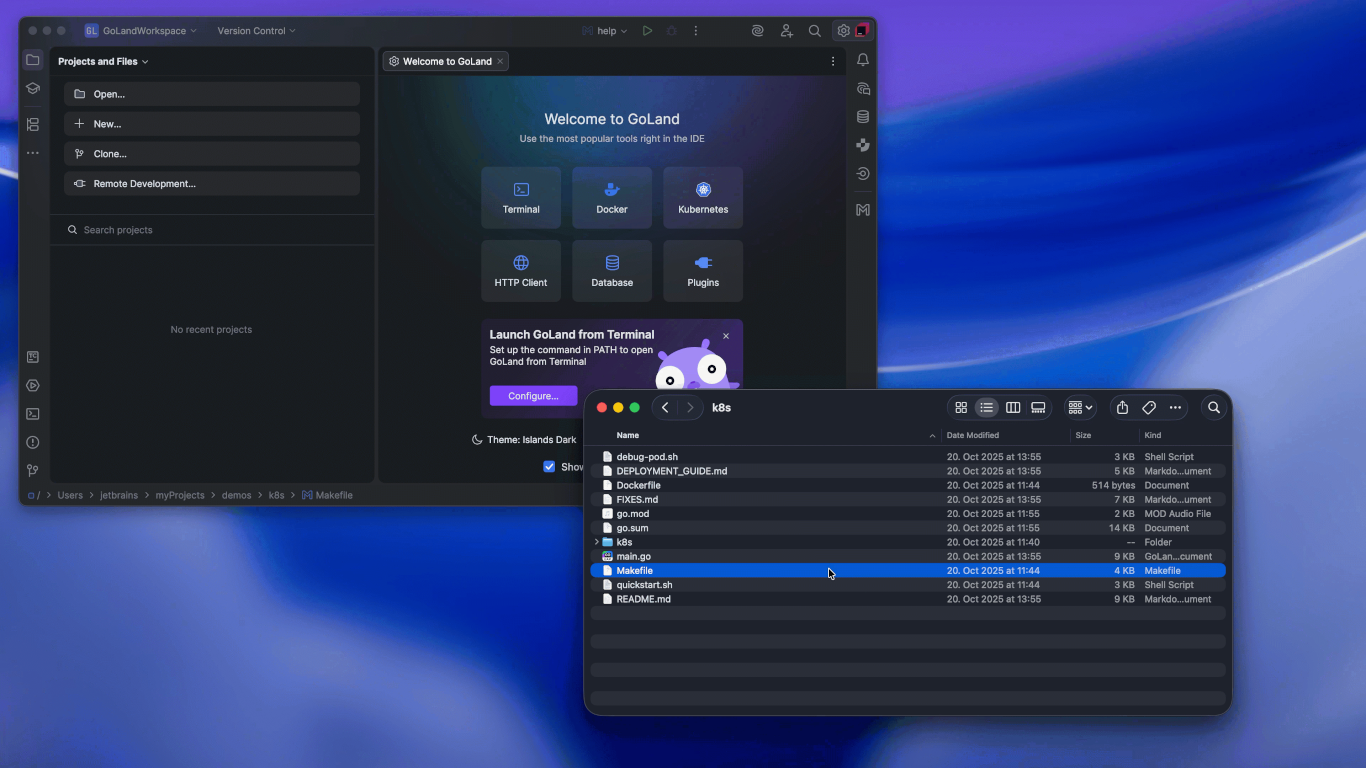Open IDE settings gear icon
Viewport: 1366px width, 768px height.
(x=843, y=31)
